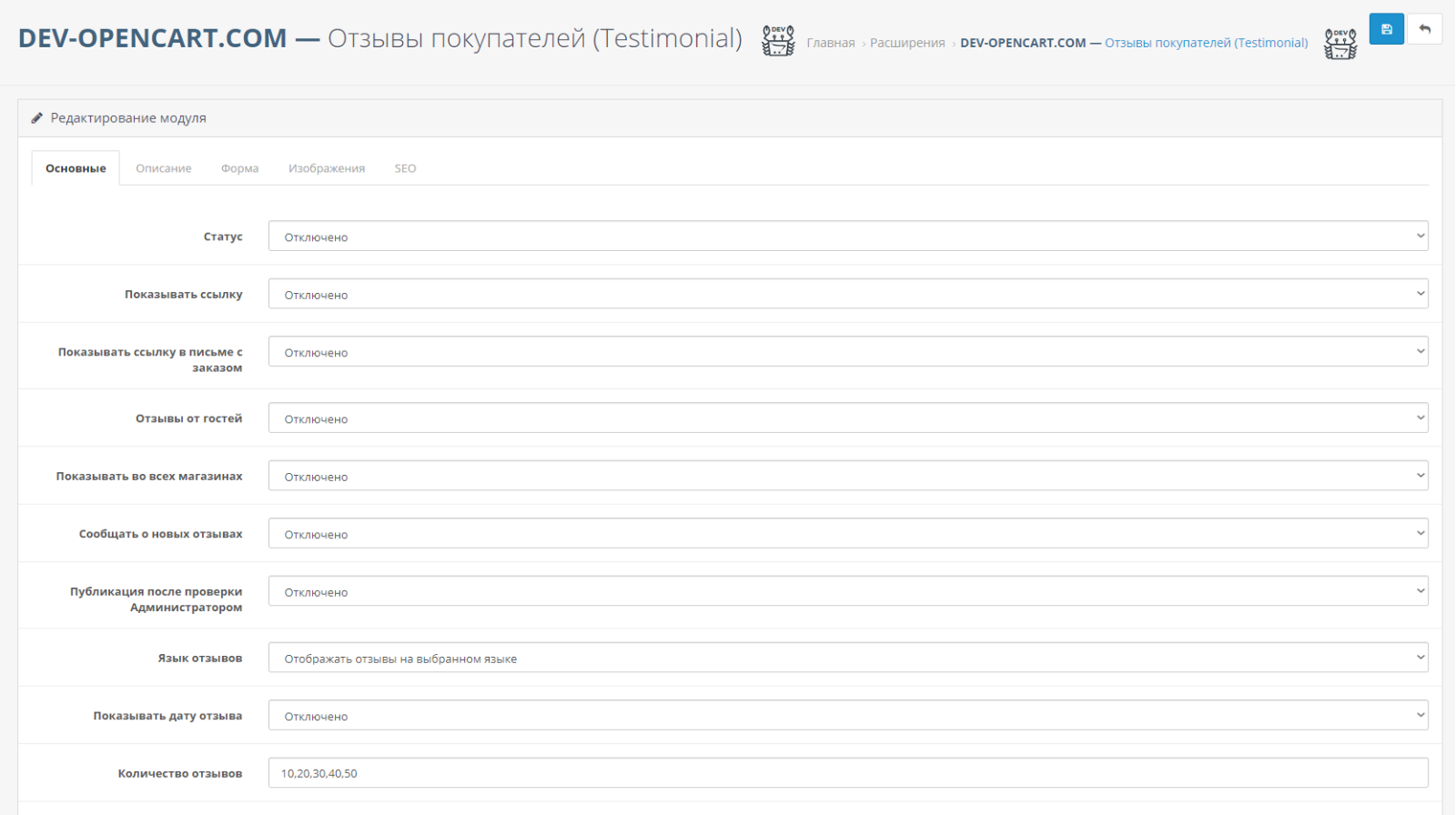Click the page title Отзывы покупателей (Testimonial)
This screenshot has height=815, width=1456.
(535, 38)
